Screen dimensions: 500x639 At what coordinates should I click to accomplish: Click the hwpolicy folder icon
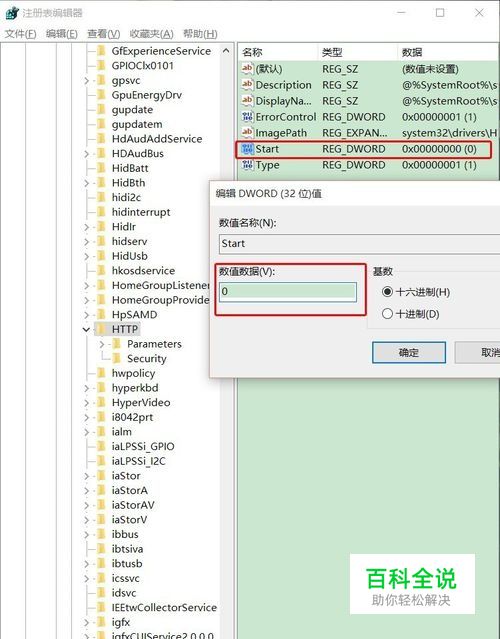pyautogui.click(x=101, y=373)
